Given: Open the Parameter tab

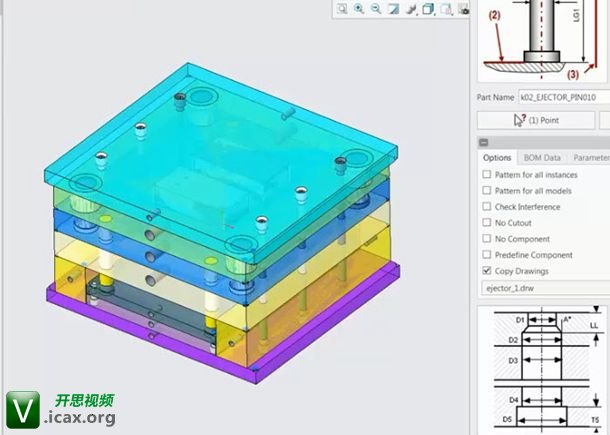Looking at the screenshot, I should [590, 158].
